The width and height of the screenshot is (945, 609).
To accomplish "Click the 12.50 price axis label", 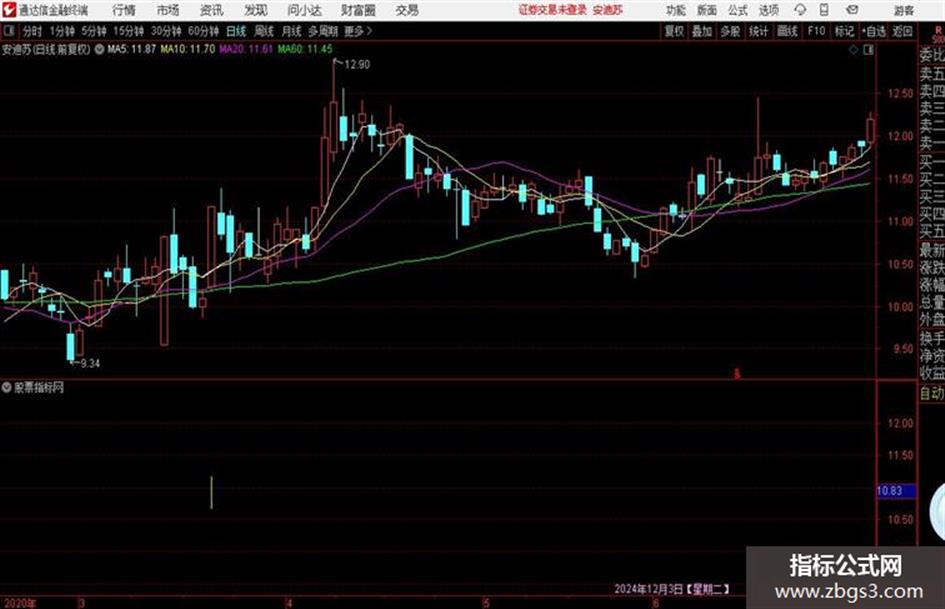I will pos(900,93).
